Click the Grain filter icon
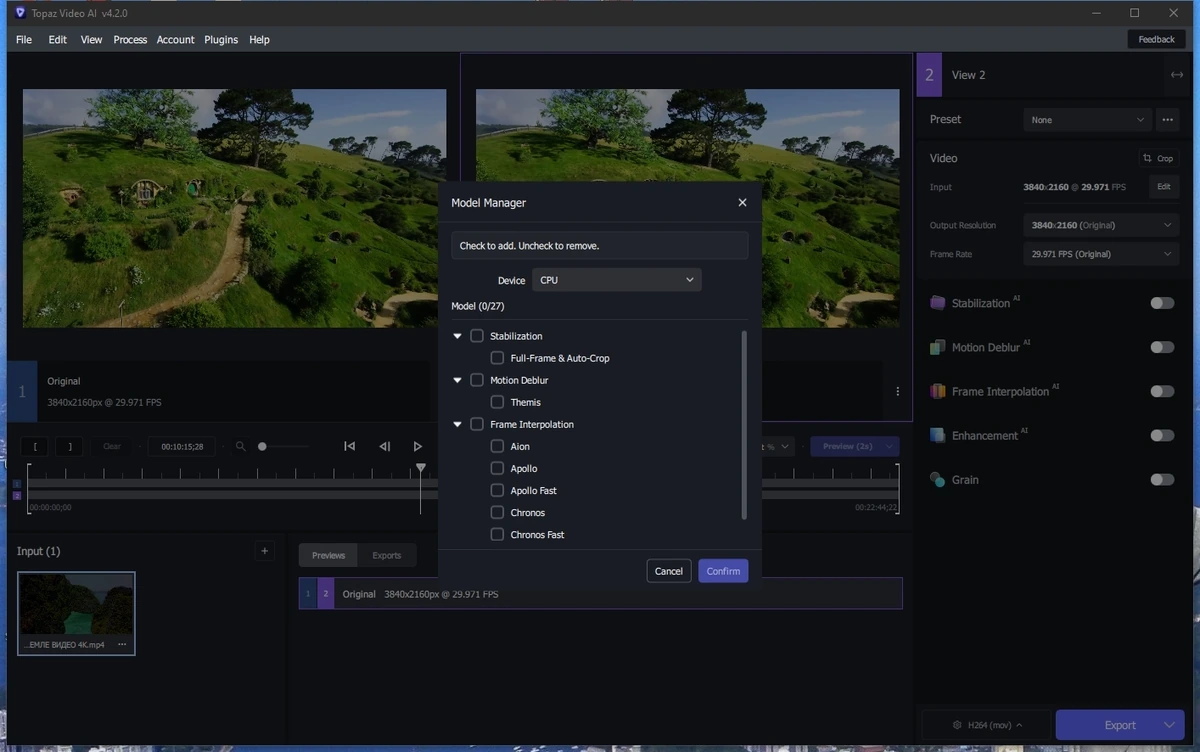Viewport: 1200px width, 752px height. pos(937,479)
